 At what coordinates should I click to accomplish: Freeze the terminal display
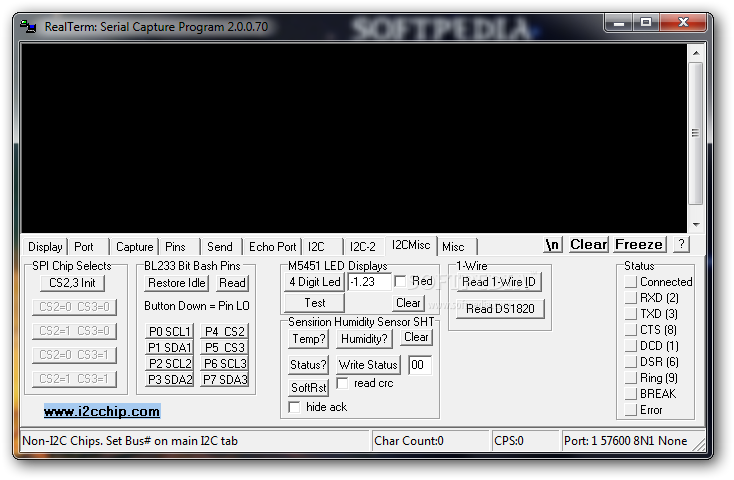point(639,244)
